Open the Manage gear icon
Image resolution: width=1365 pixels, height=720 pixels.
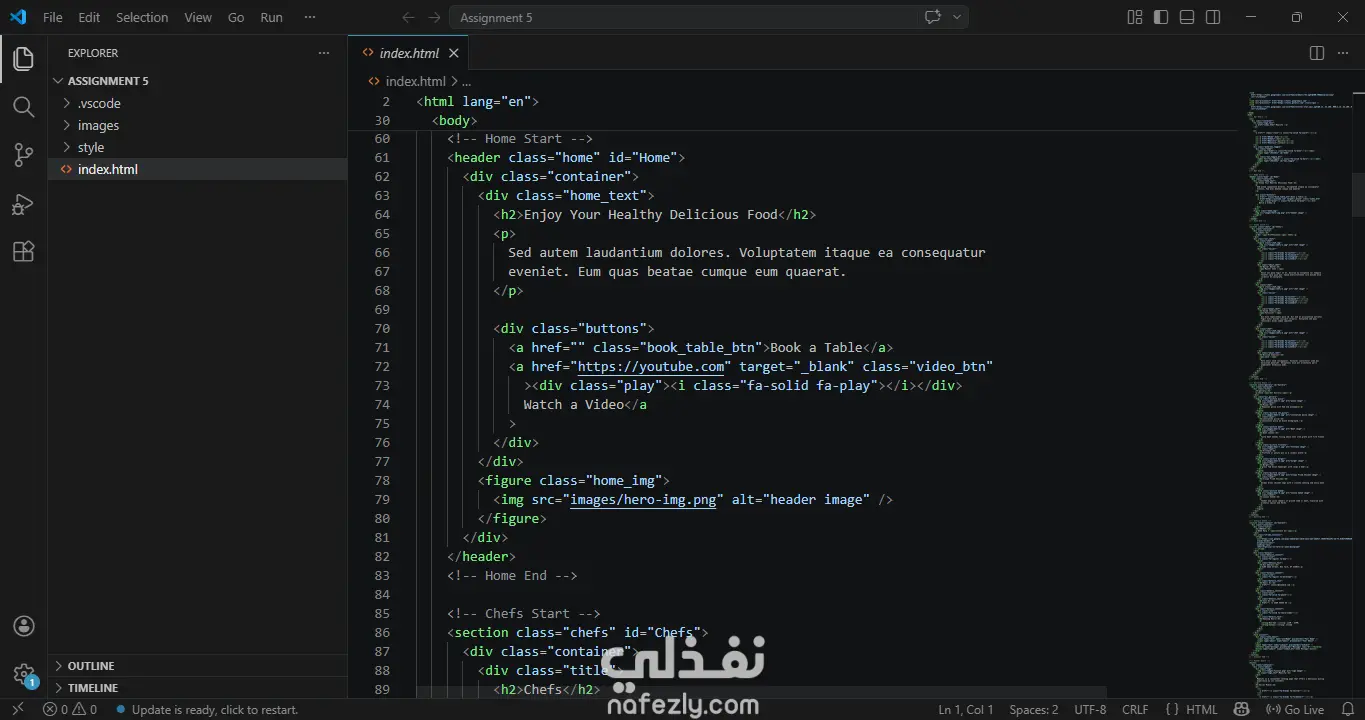[x=24, y=674]
